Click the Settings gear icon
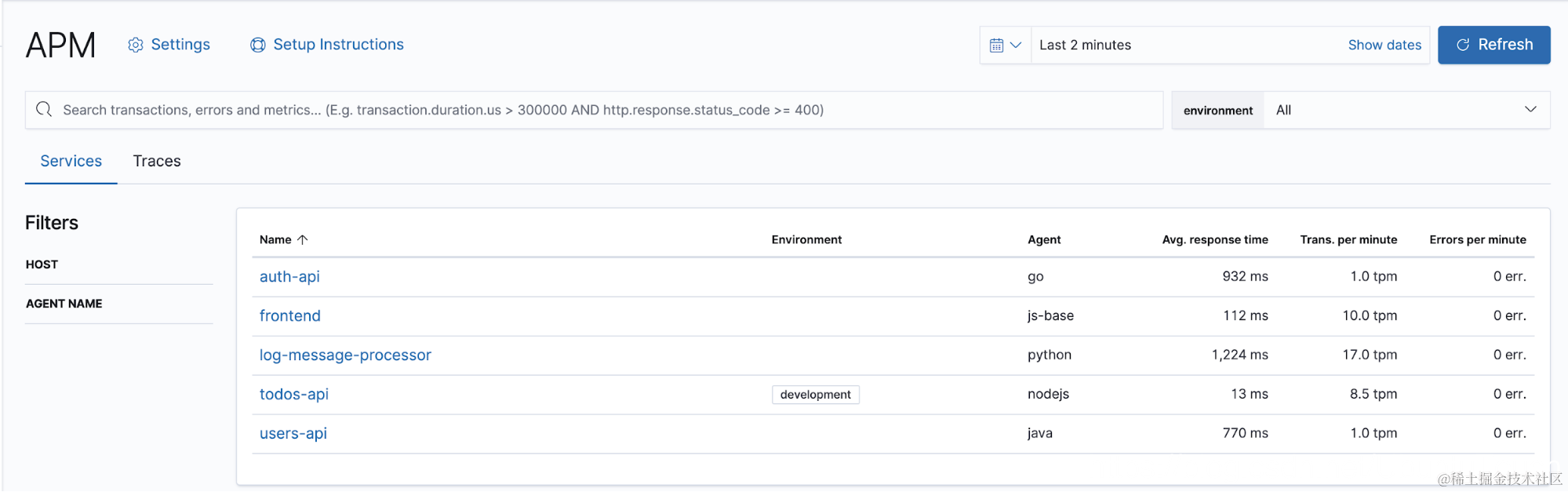The image size is (1568, 492). 136,45
